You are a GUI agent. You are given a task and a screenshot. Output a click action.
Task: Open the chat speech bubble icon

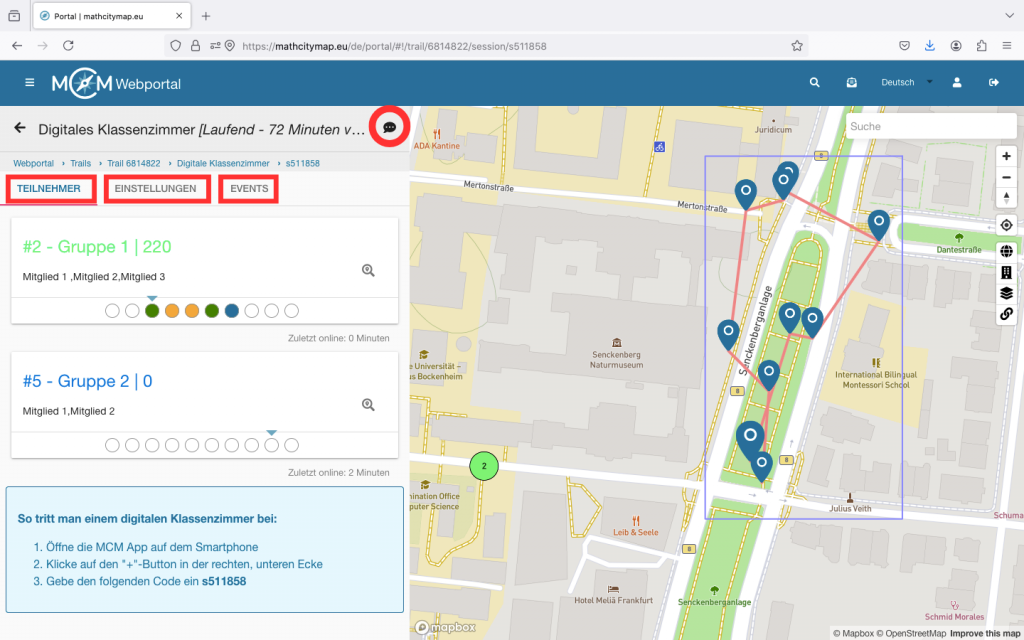click(x=389, y=128)
